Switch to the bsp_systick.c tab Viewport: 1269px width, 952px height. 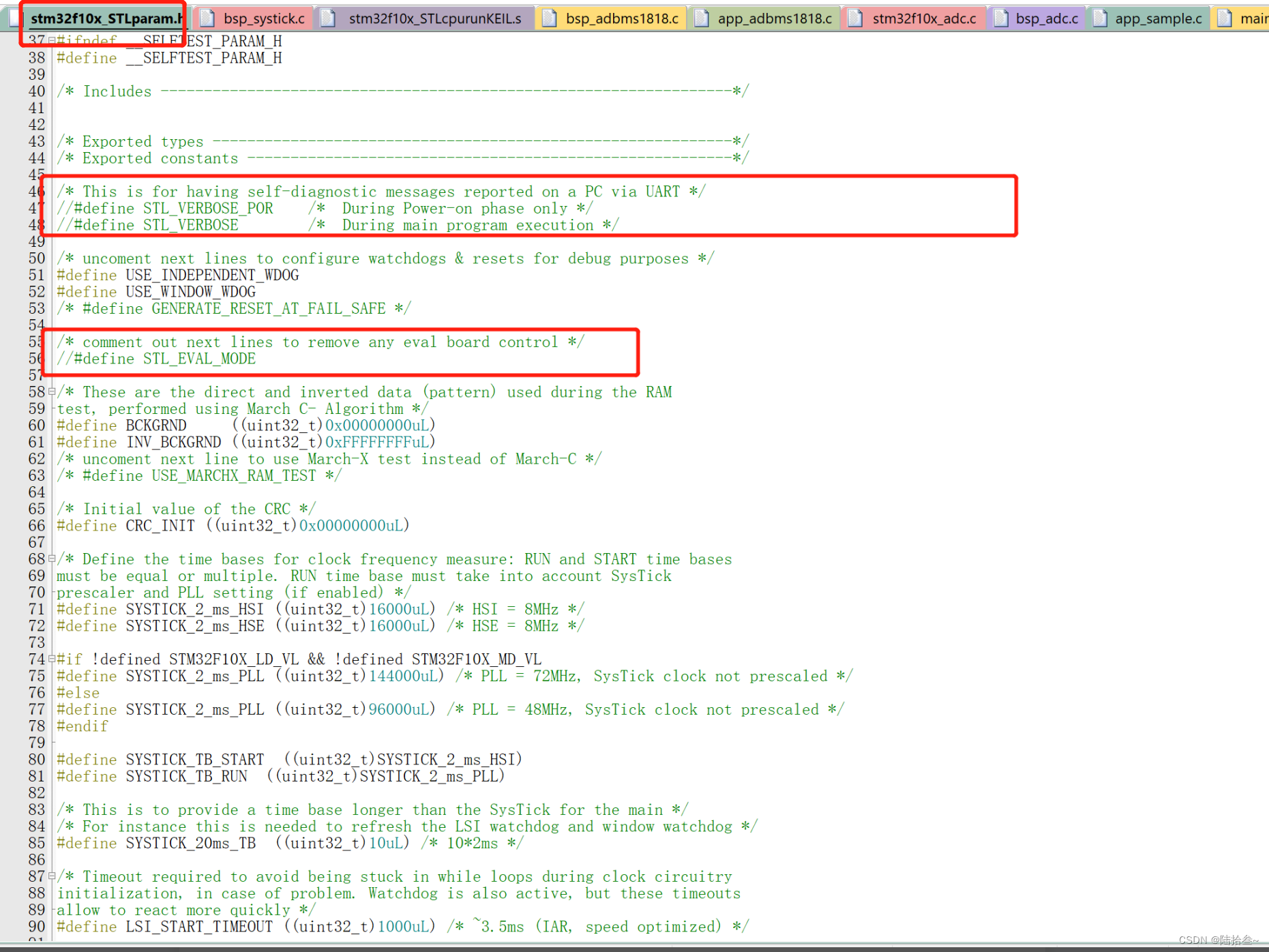(x=263, y=18)
